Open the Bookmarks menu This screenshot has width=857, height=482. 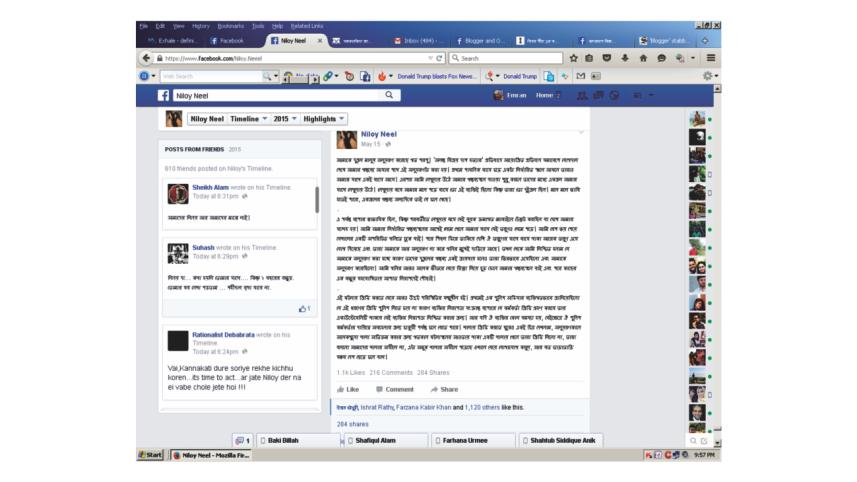click(x=230, y=25)
